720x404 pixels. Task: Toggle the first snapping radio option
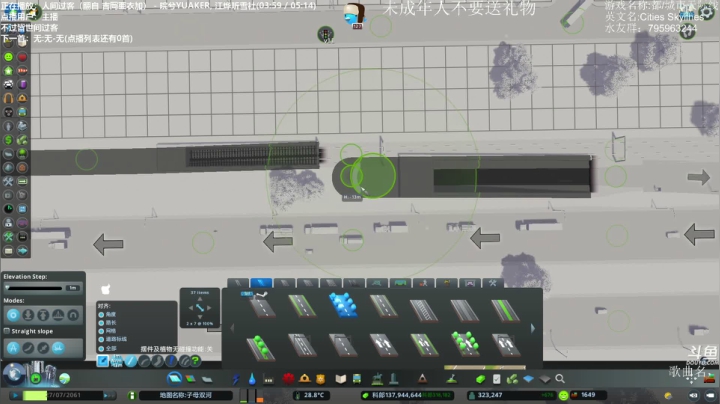[101, 314]
